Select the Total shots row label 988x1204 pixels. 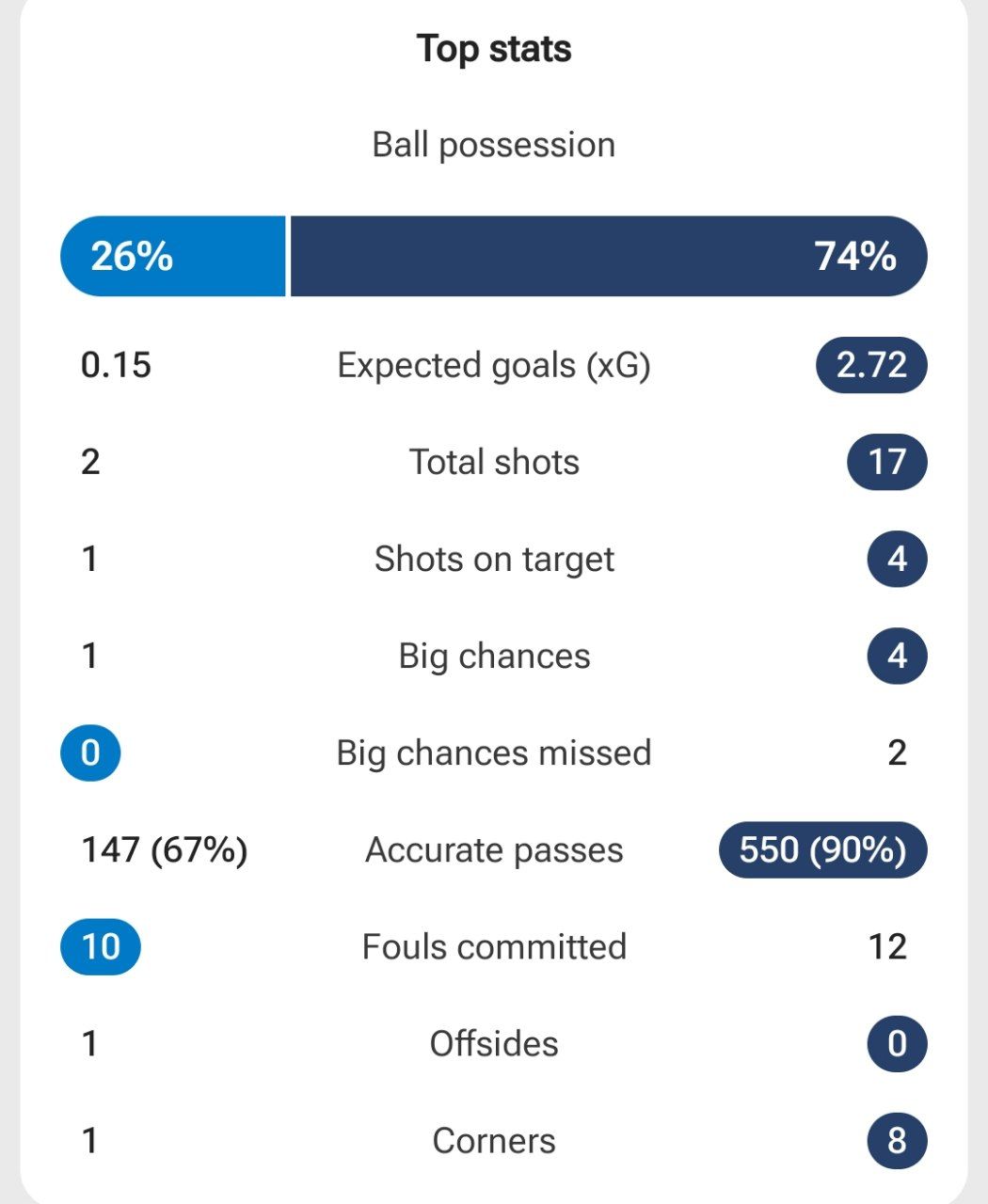tap(494, 462)
